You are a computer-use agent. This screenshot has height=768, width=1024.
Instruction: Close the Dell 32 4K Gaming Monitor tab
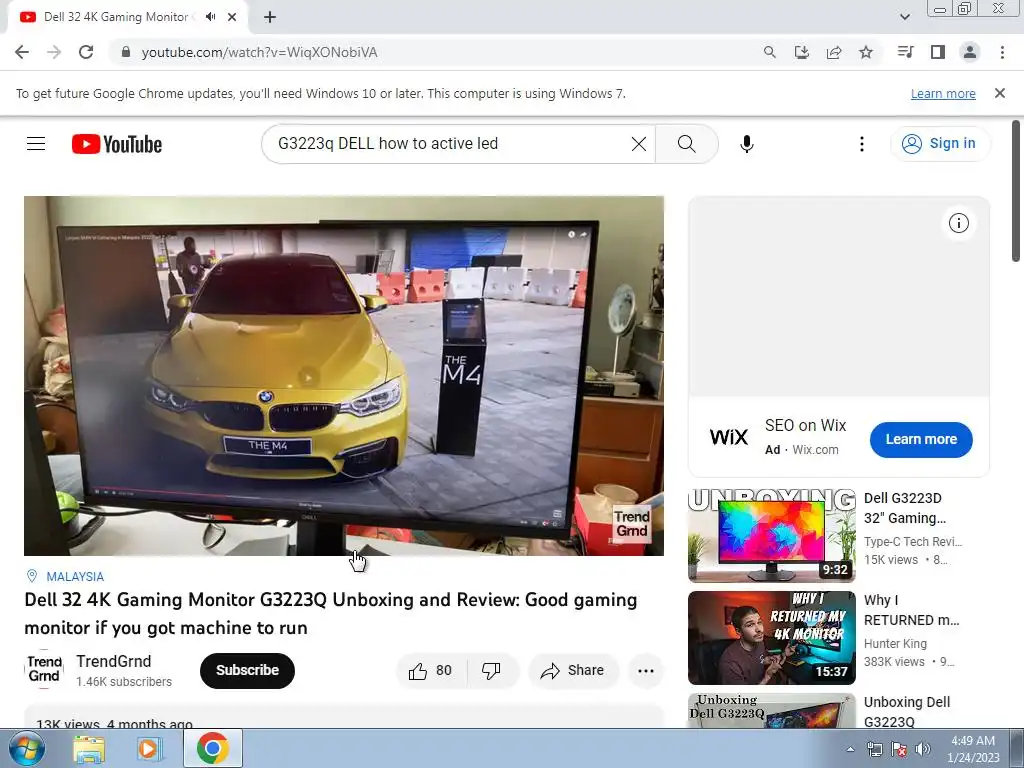tap(232, 17)
